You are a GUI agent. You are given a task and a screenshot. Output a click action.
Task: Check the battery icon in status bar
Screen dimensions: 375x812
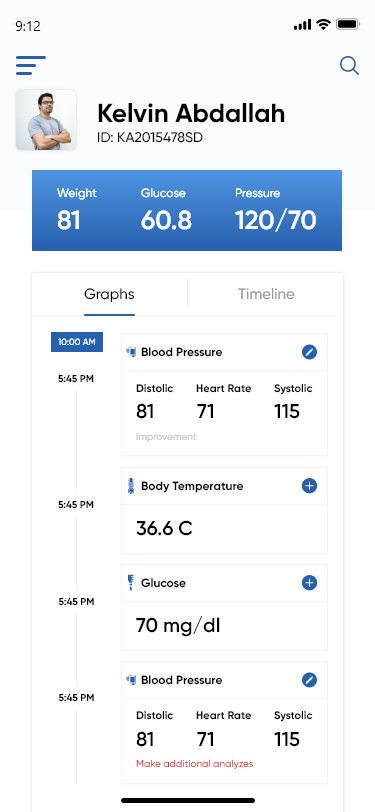pos(348,24)
